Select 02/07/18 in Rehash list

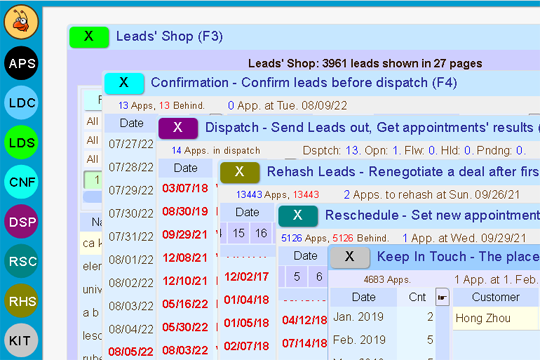tap(247, 346)
